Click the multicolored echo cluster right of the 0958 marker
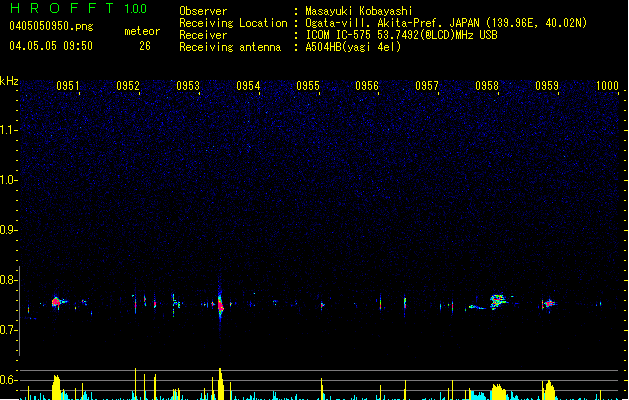 497,301
